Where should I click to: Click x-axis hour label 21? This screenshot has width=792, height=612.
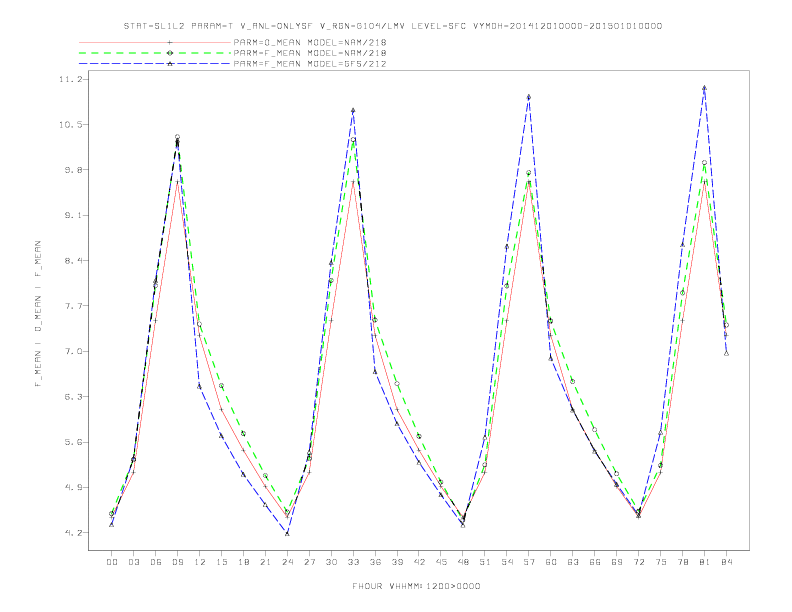pyautogui.click(x=265, y=562)
